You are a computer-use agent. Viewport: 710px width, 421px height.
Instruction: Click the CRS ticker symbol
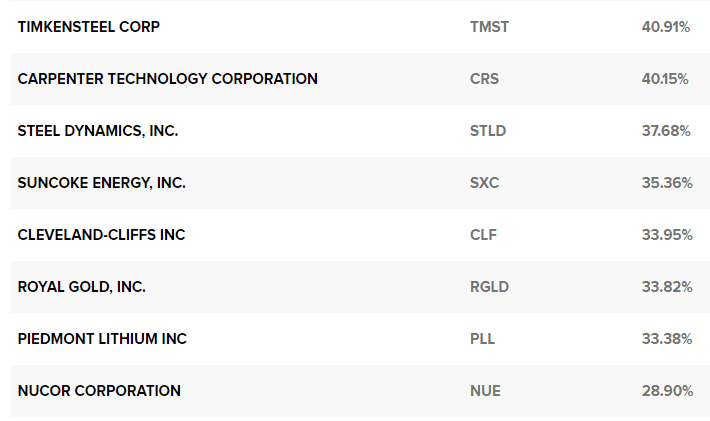(x=484, y=79)
